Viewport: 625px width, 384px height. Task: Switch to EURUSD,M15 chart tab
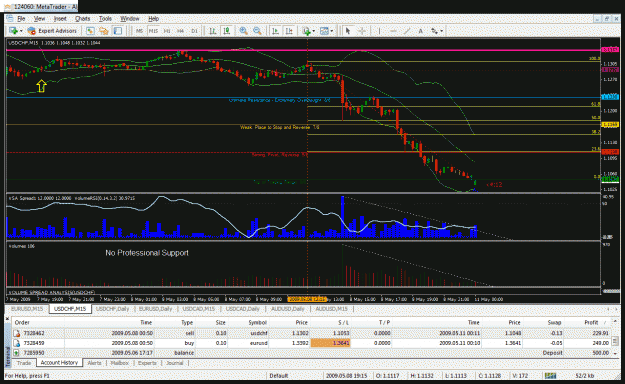(x=27, y=309)
